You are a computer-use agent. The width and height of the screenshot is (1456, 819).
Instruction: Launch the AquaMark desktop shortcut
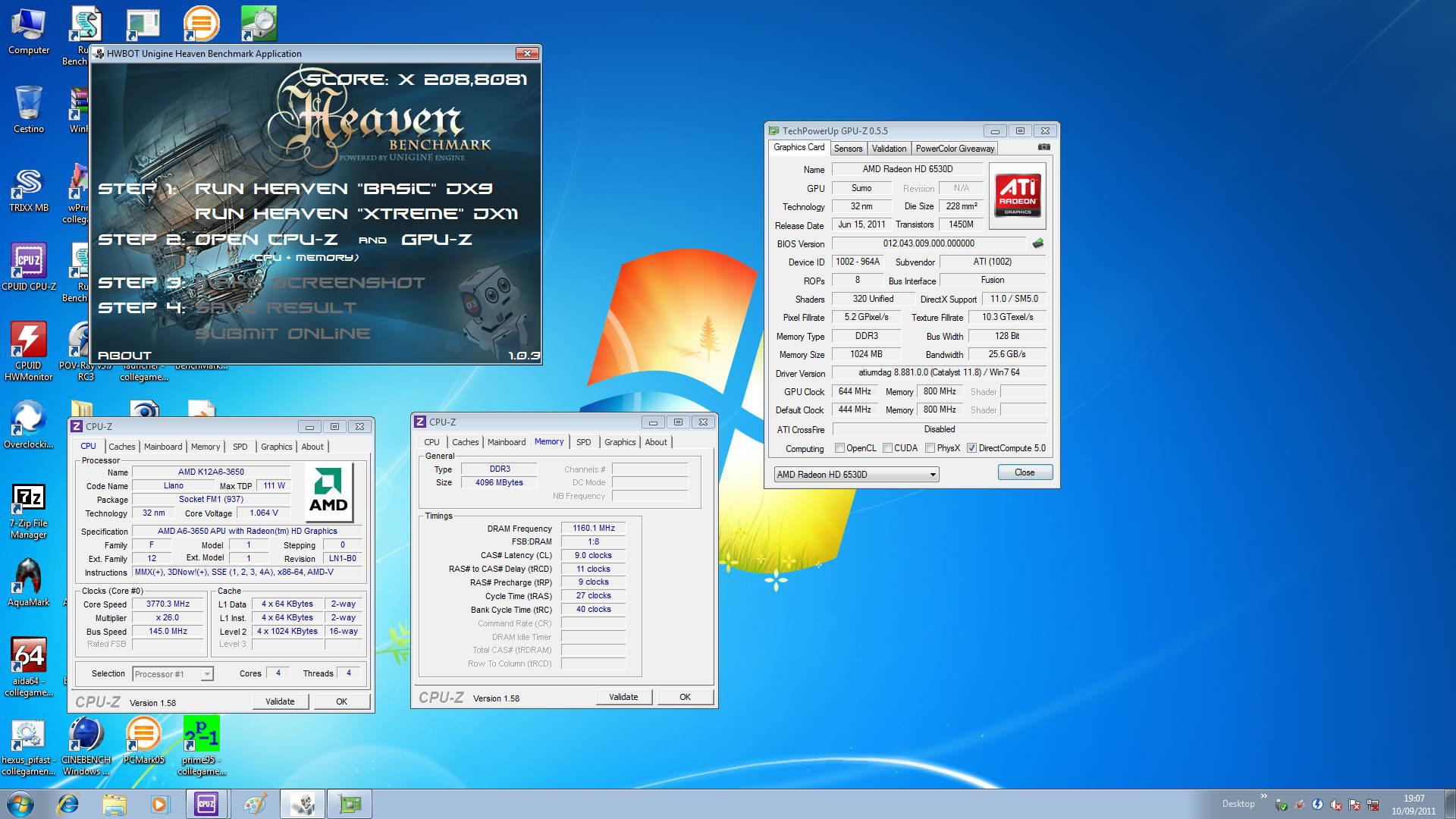click(x=28, y=582)
